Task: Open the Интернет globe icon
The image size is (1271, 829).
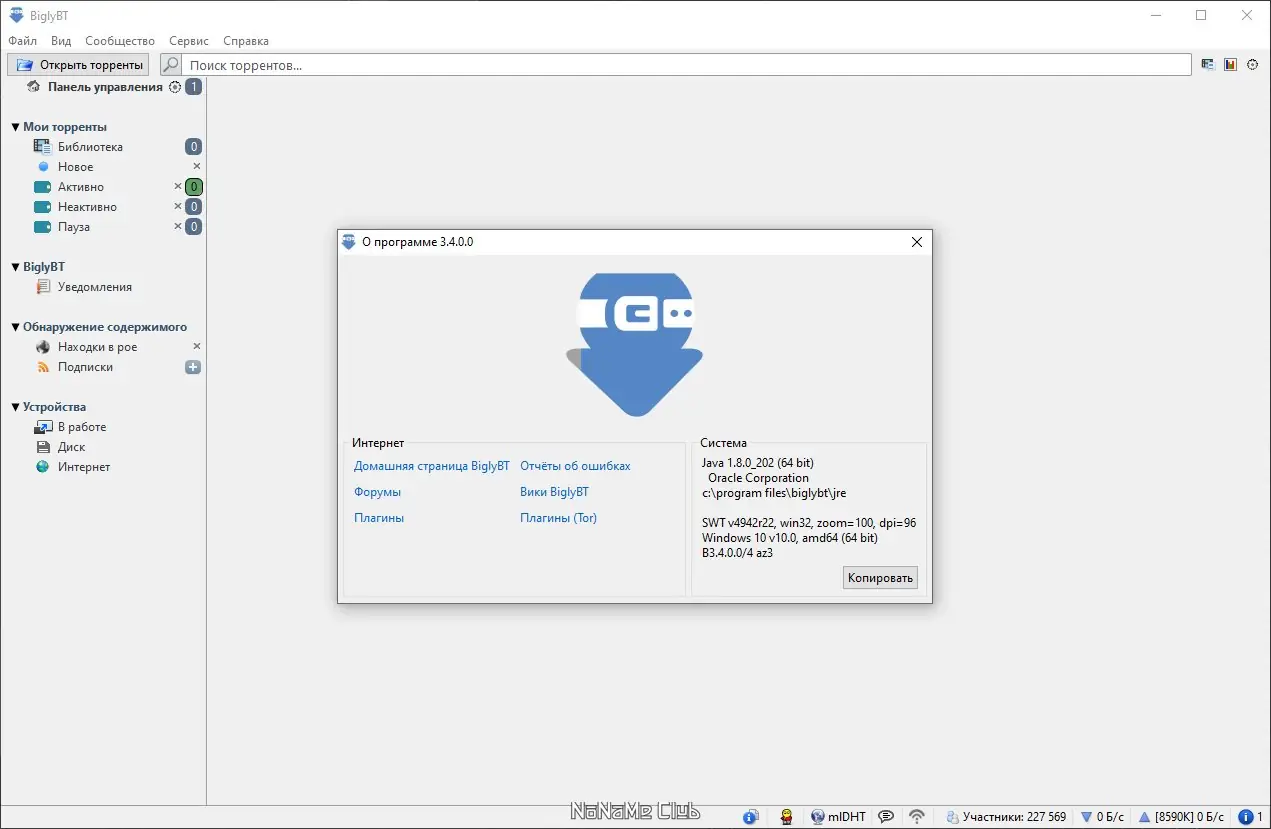Action: (43, 467)
